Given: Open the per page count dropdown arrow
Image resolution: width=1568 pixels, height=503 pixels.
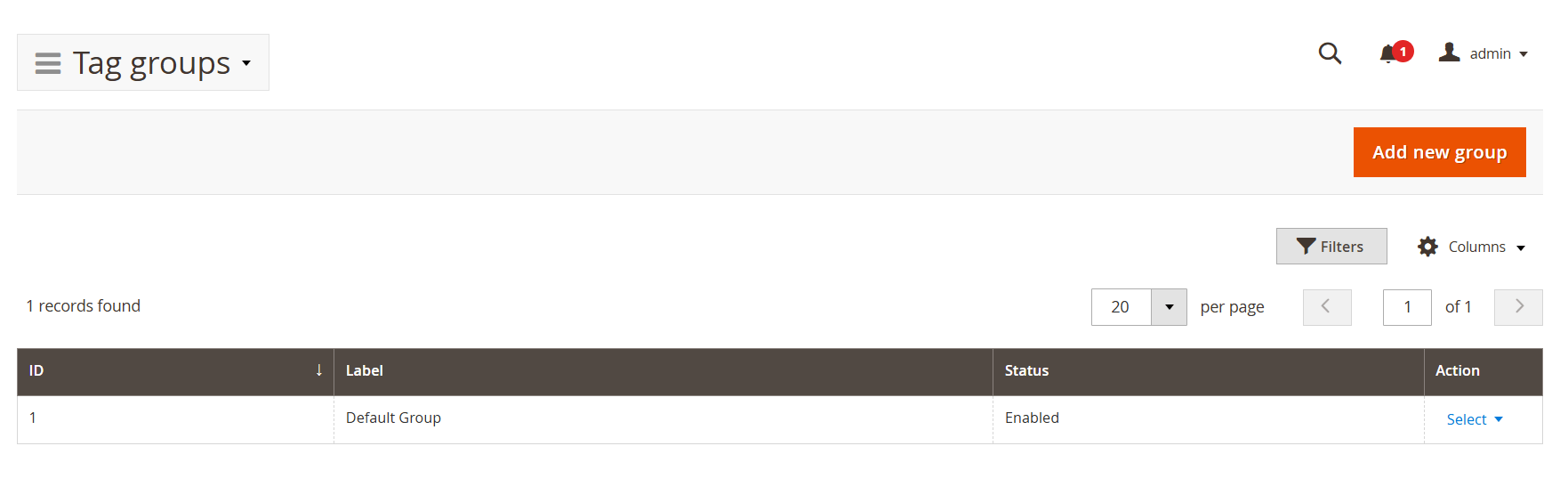Looking at the screenshot, I should click(x=1169, y=307).
